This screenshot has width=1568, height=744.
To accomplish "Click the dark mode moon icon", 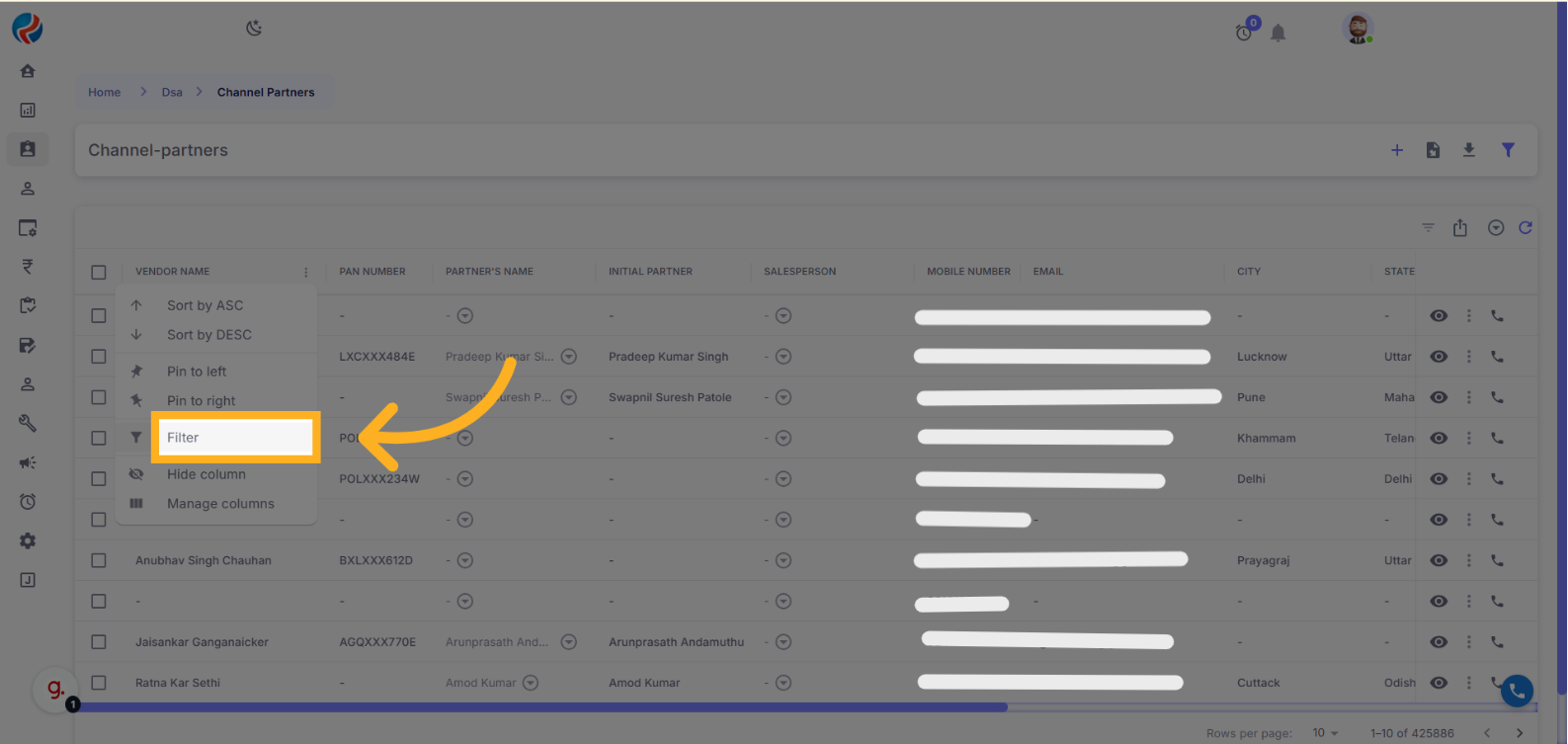I will pyautogui.click(x=254, y=29).
